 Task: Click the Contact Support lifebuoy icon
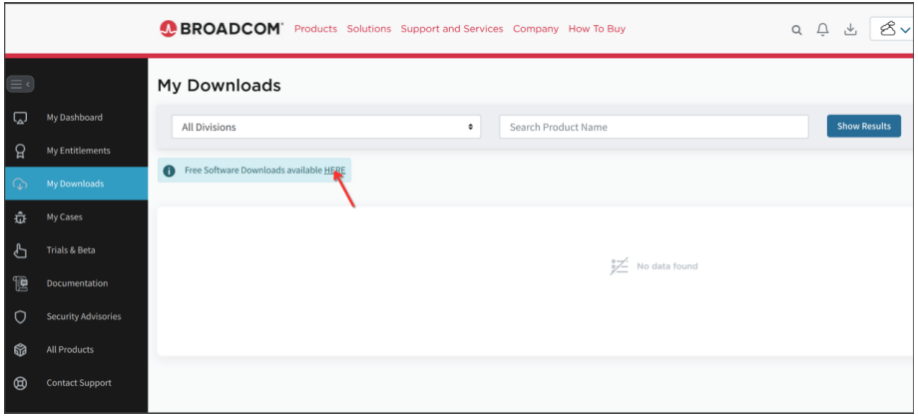point(20,383)
